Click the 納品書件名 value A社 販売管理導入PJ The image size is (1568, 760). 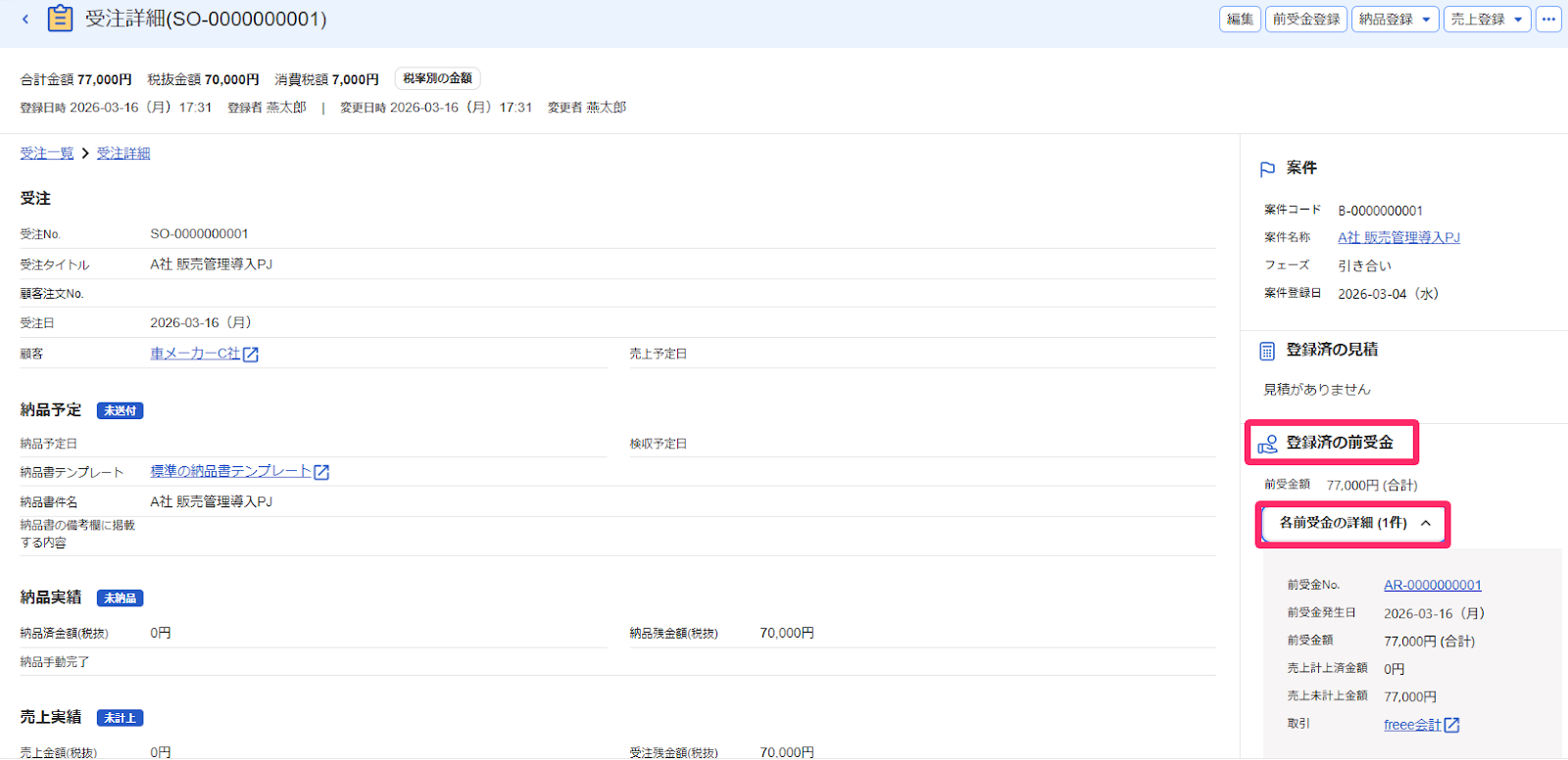[211, 501]
